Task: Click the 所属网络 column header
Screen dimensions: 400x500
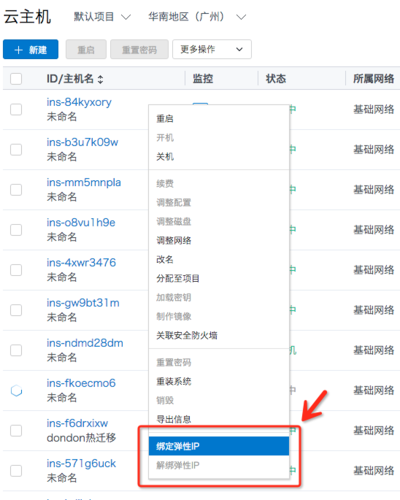Action: point(374,79)
